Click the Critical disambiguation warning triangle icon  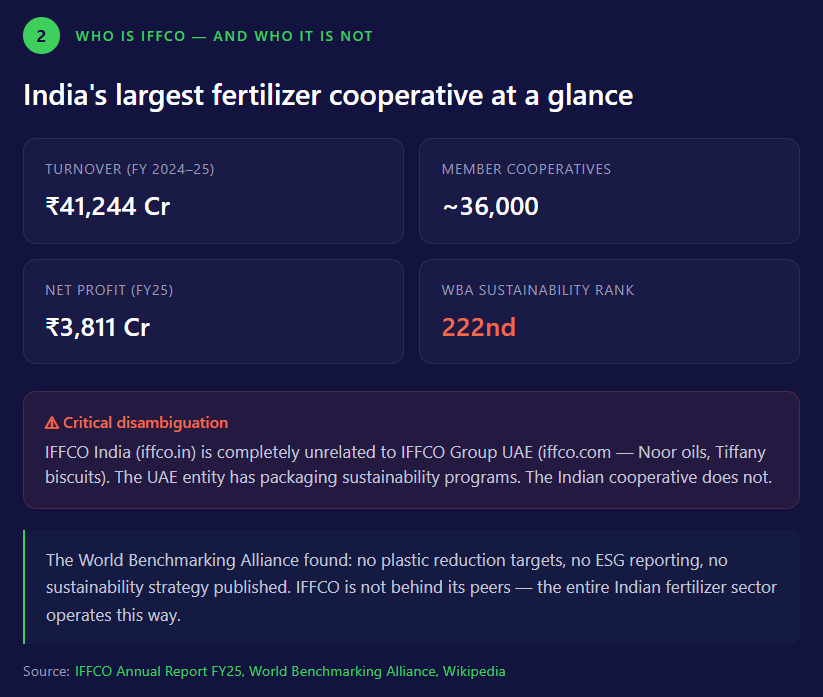52,423
